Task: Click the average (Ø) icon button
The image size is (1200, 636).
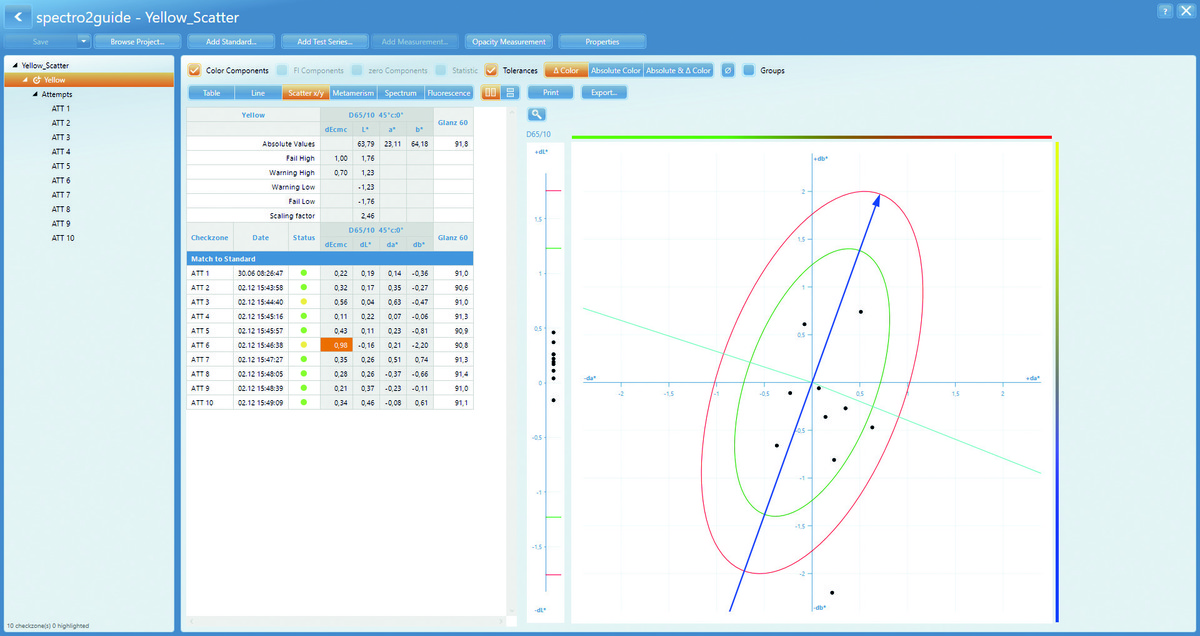Action: coord(728,71)
